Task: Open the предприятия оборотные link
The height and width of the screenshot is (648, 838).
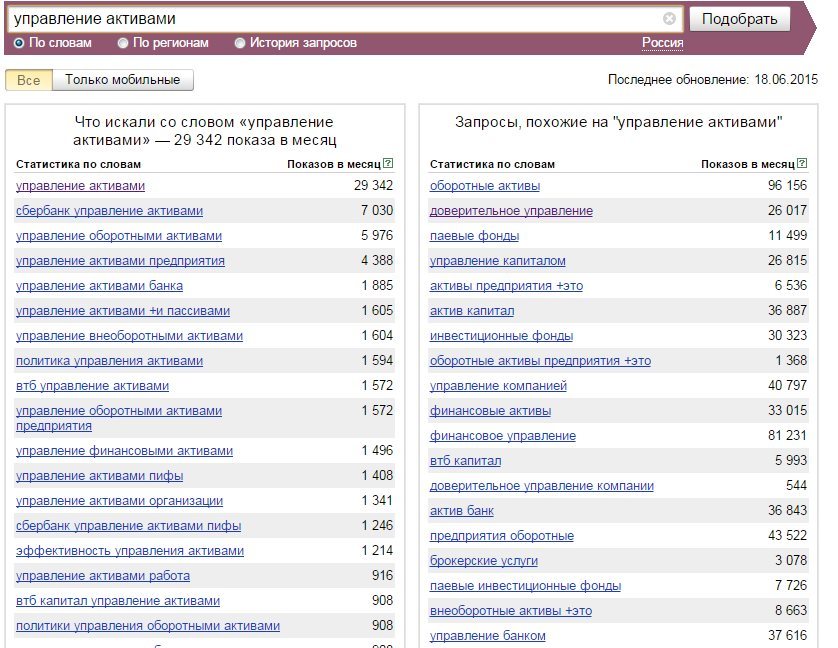Action: pos(502,536)
